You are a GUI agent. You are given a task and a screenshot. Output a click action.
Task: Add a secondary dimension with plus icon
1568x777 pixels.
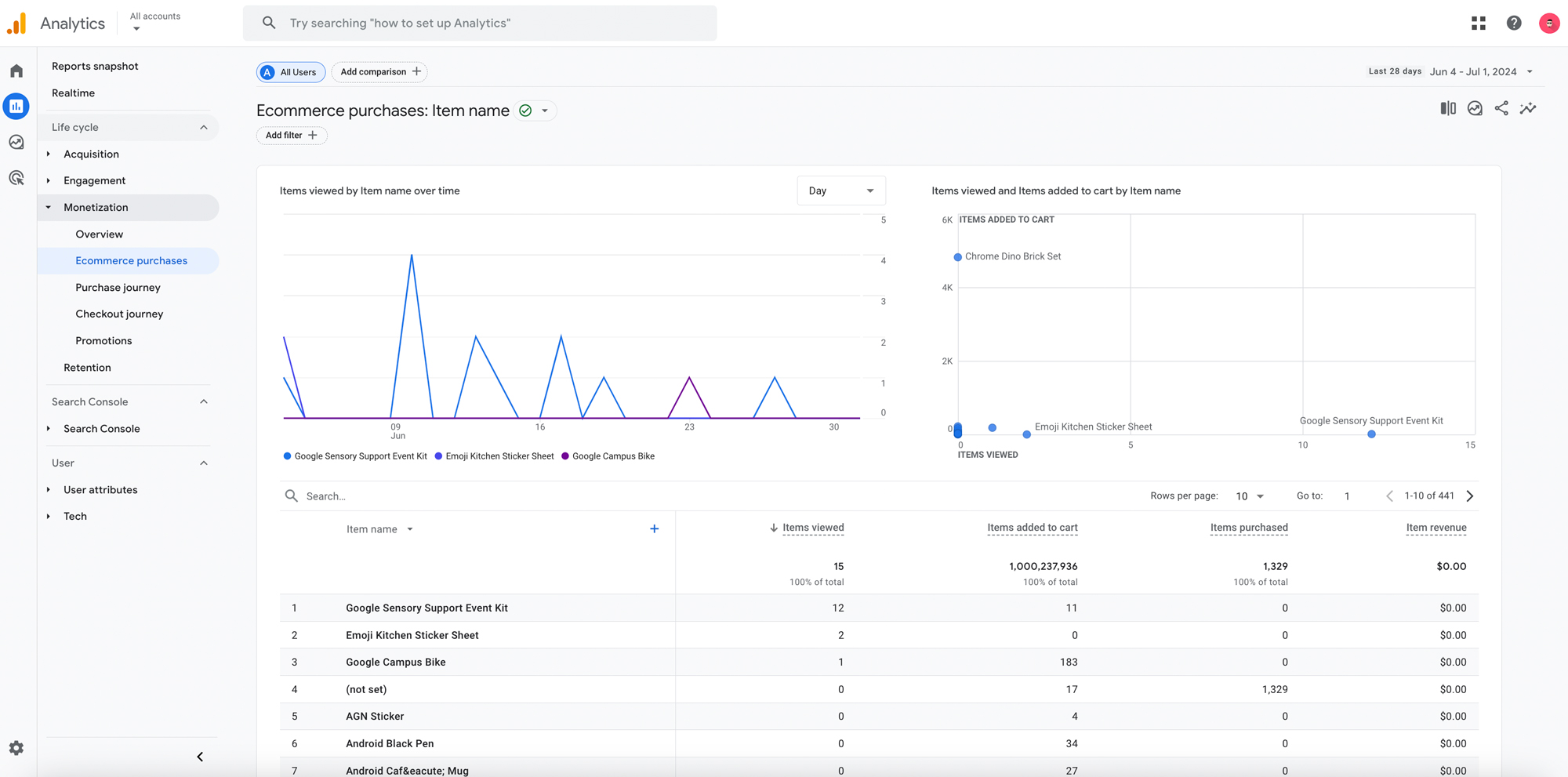coord(655,529)
